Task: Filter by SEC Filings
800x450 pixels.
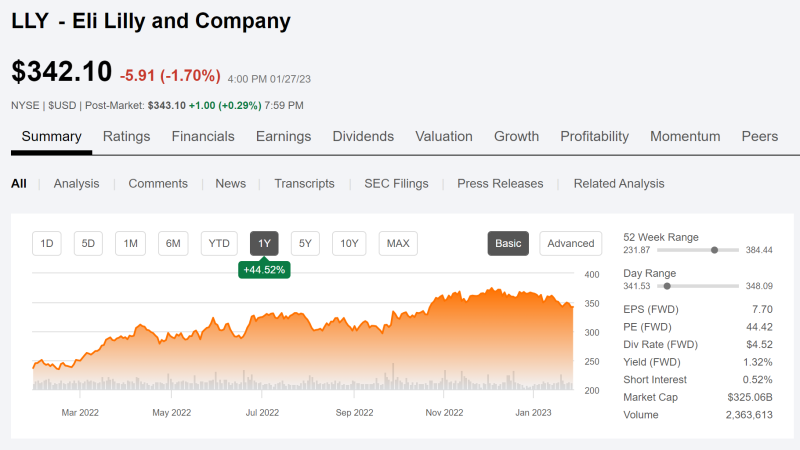Action: click(x=396, y=184)
